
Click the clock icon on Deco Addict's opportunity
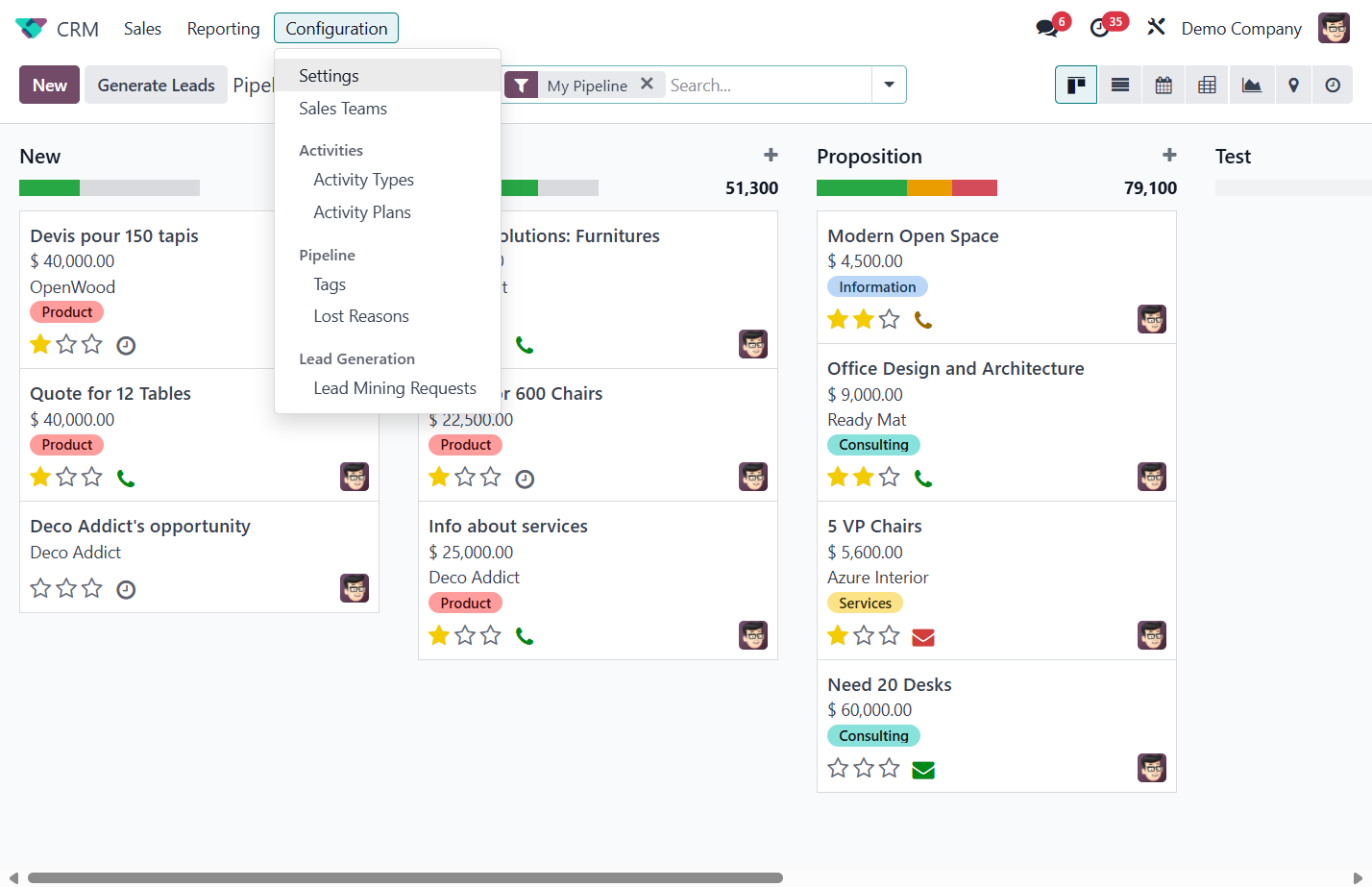[x=126, y=589]
